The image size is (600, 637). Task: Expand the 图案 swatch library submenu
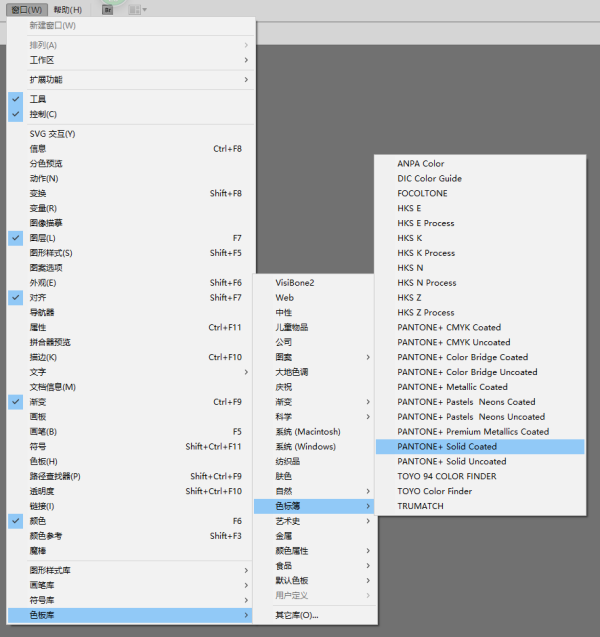point(314,357)
